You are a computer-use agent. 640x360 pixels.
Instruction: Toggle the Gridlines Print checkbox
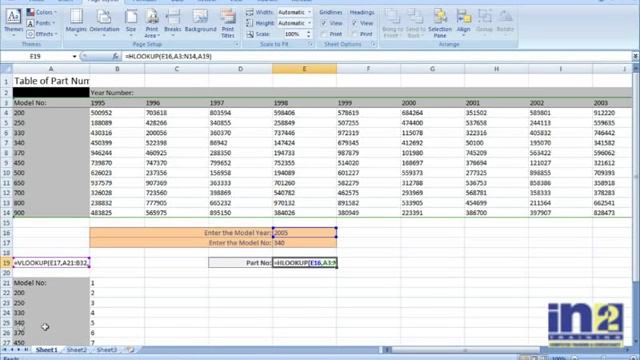[324, 34]
